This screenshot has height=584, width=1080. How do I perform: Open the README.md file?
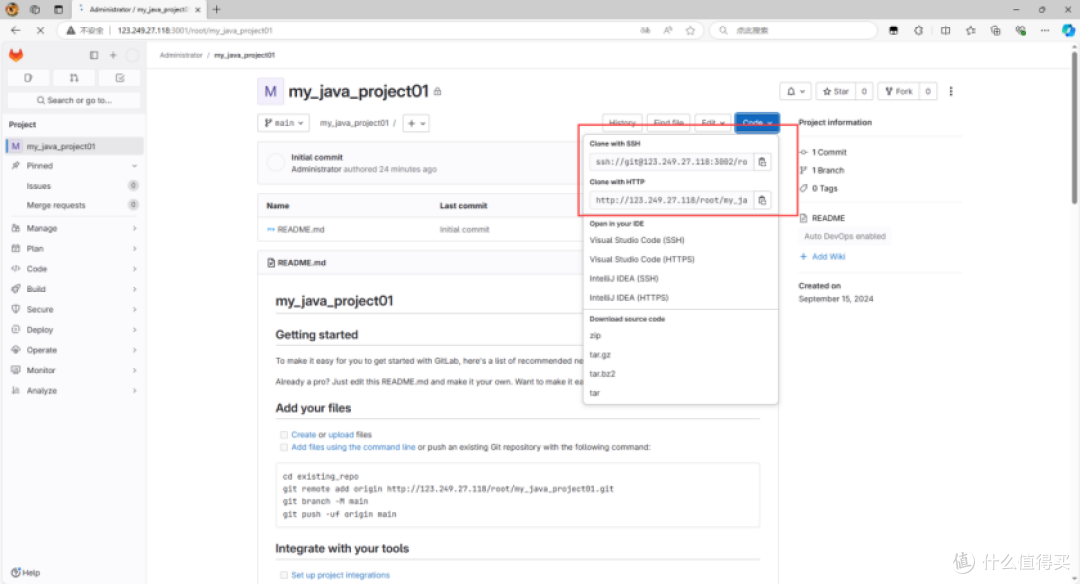pyautogui.click(x=301, y=230)
